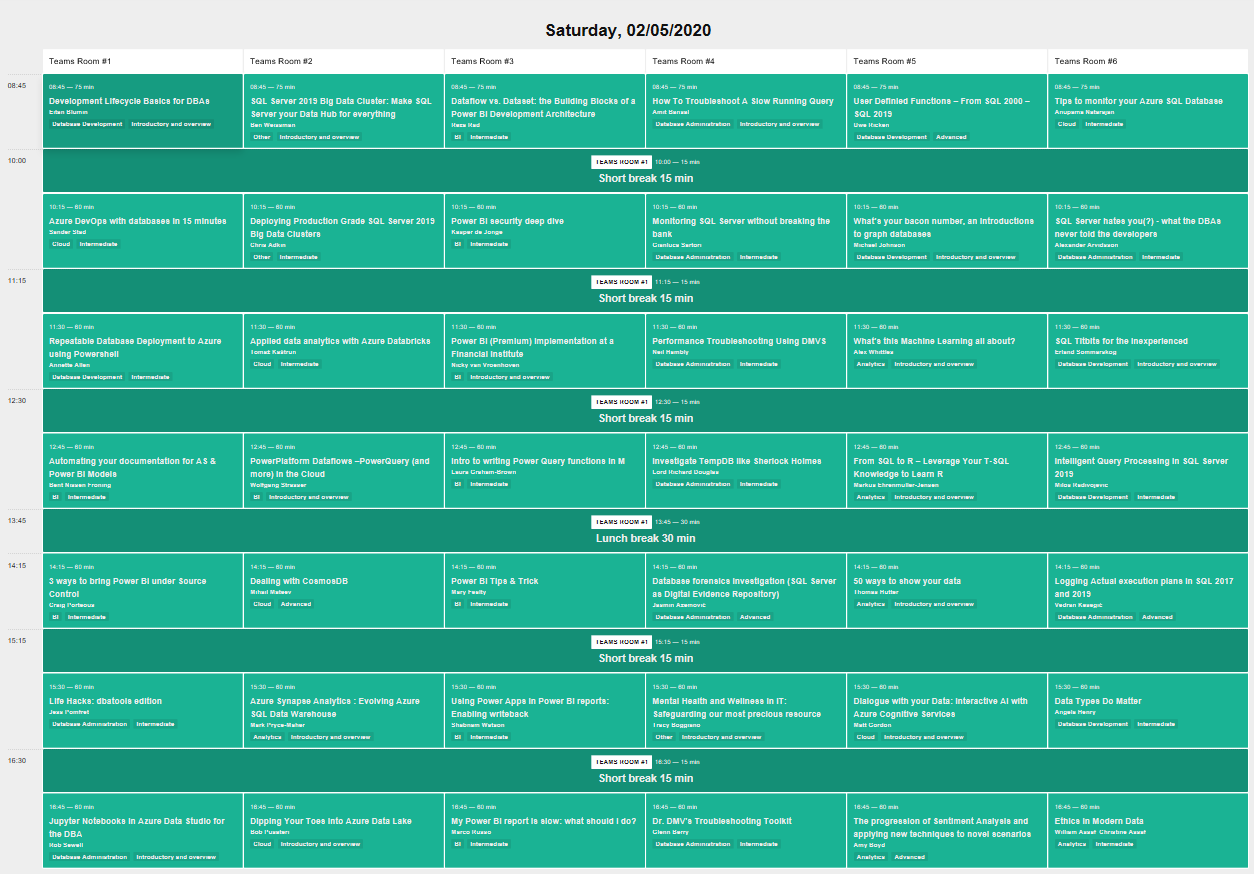Click Other tag under Mental Health and Wellness session
Viewport: 1254px width, 874px height.
tap(664, 737)
